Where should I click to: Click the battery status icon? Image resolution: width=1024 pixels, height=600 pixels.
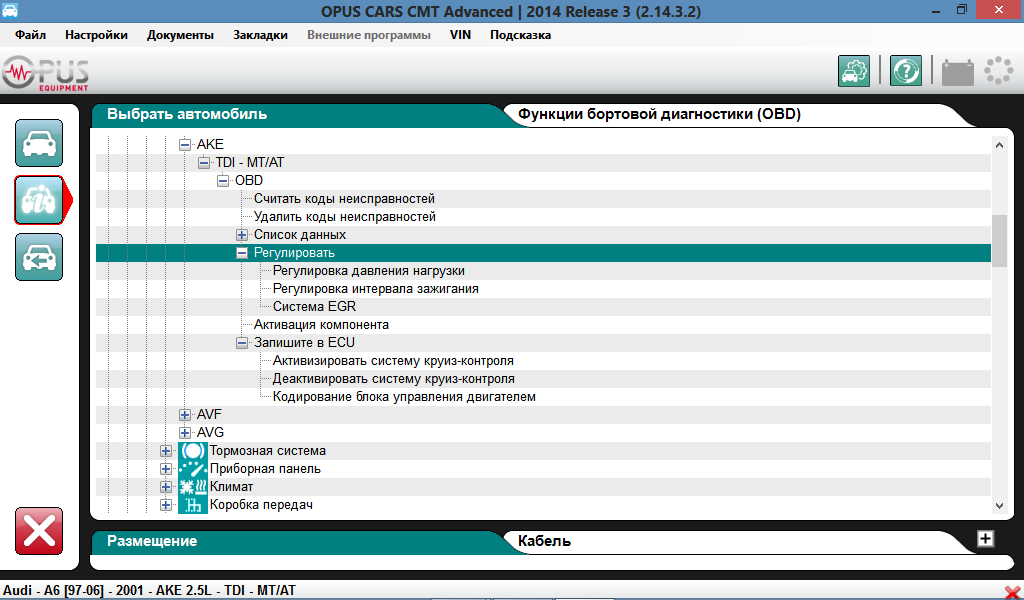957,71
